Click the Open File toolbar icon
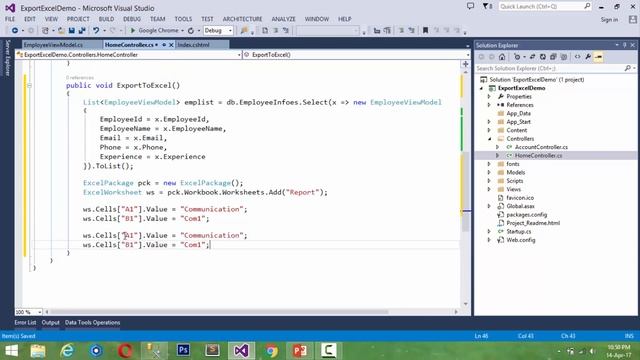Screen dimensions: 640x360 coord(61,31)
